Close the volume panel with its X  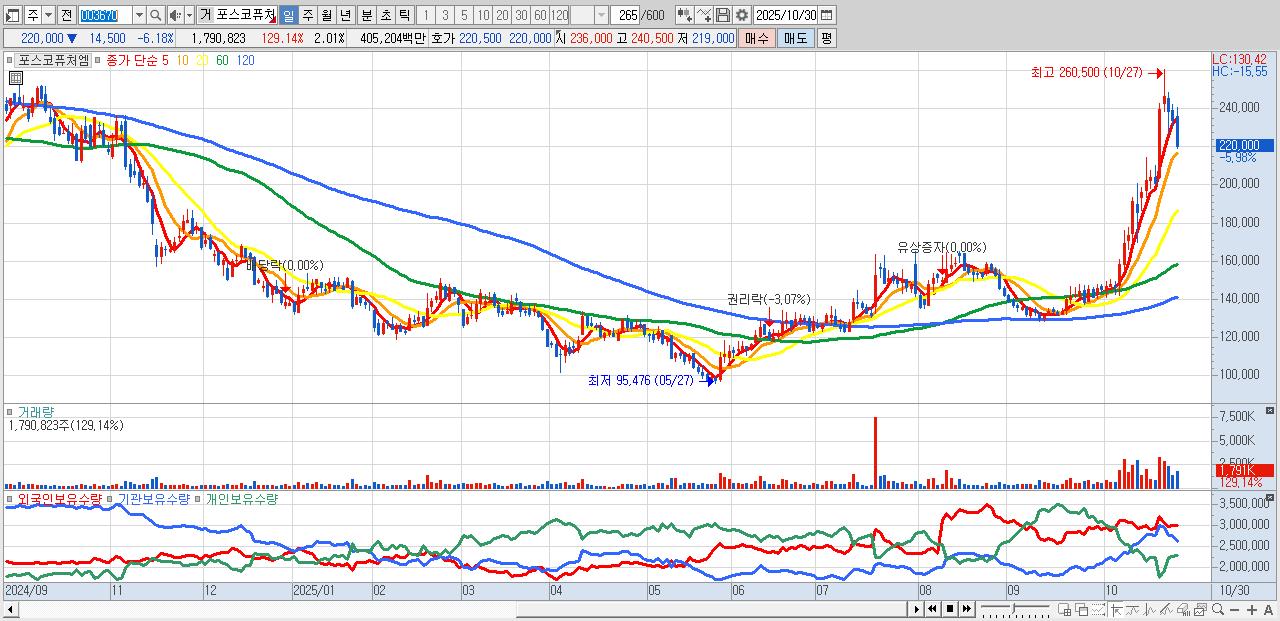coord(1270,411)
